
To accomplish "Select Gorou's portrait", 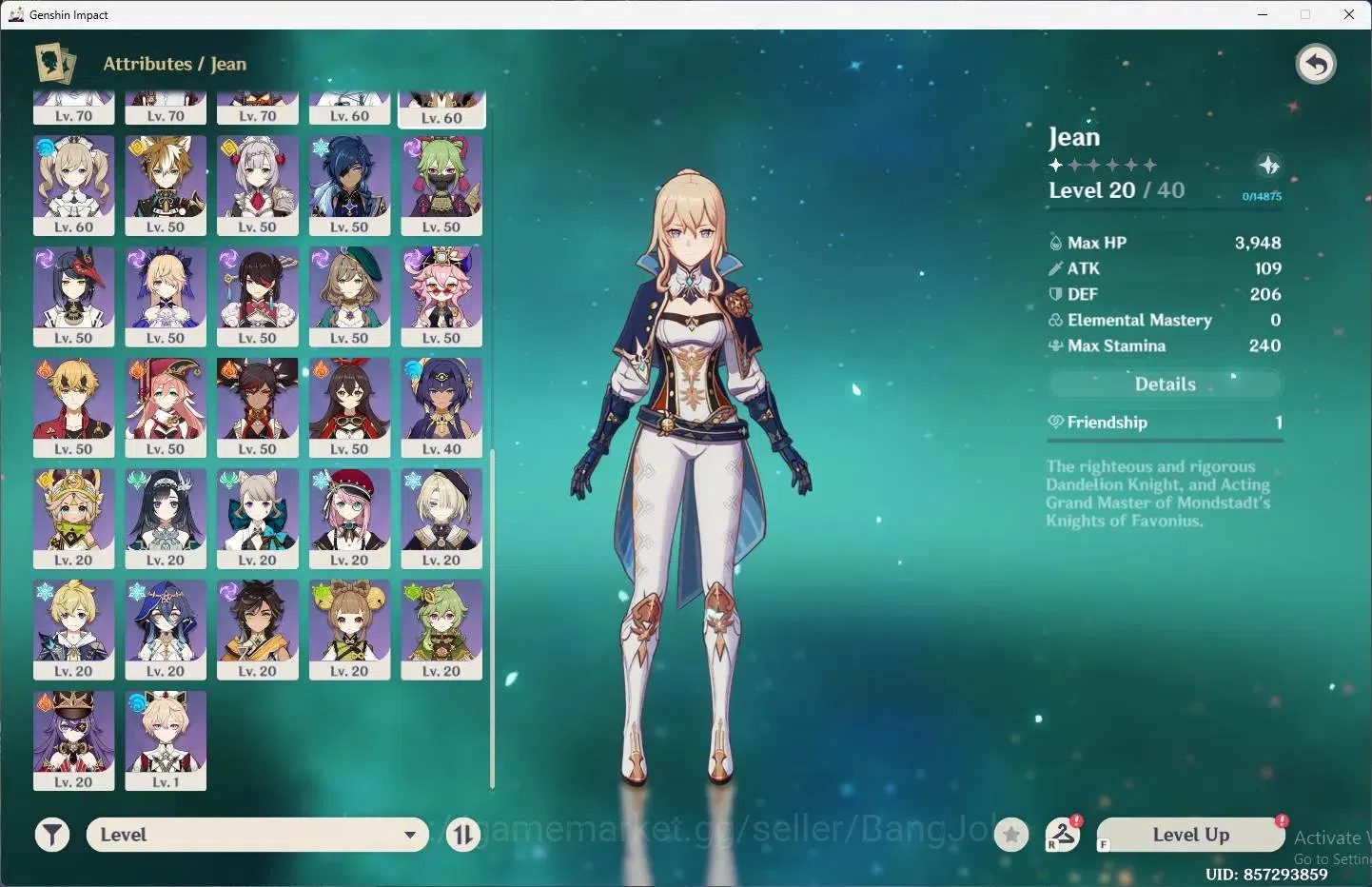I will pyautogui.click(x=166, y=186).
